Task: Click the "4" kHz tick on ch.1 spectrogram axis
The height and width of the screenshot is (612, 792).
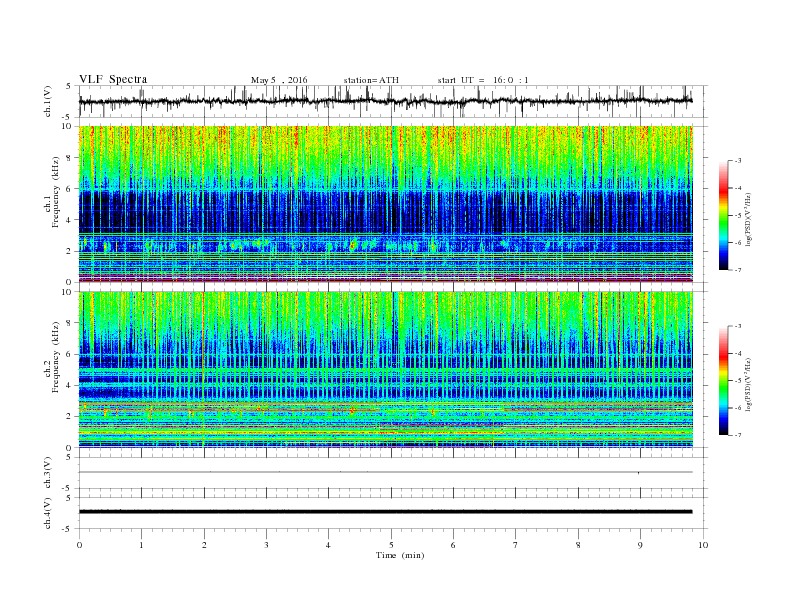Action: point(70,220)
